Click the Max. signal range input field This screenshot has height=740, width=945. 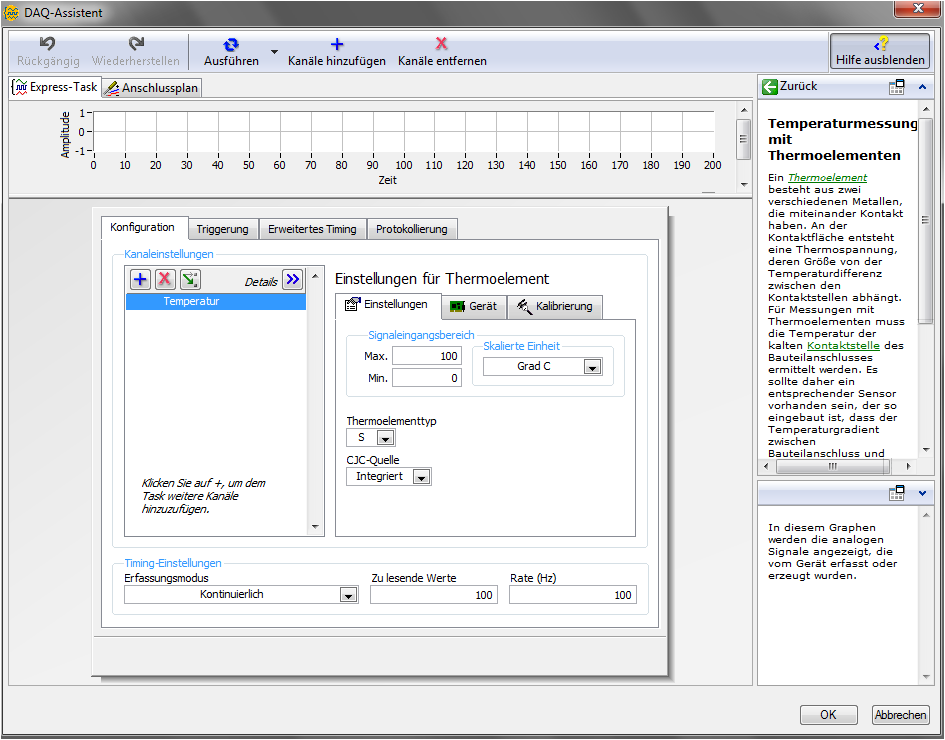point(427,356)
